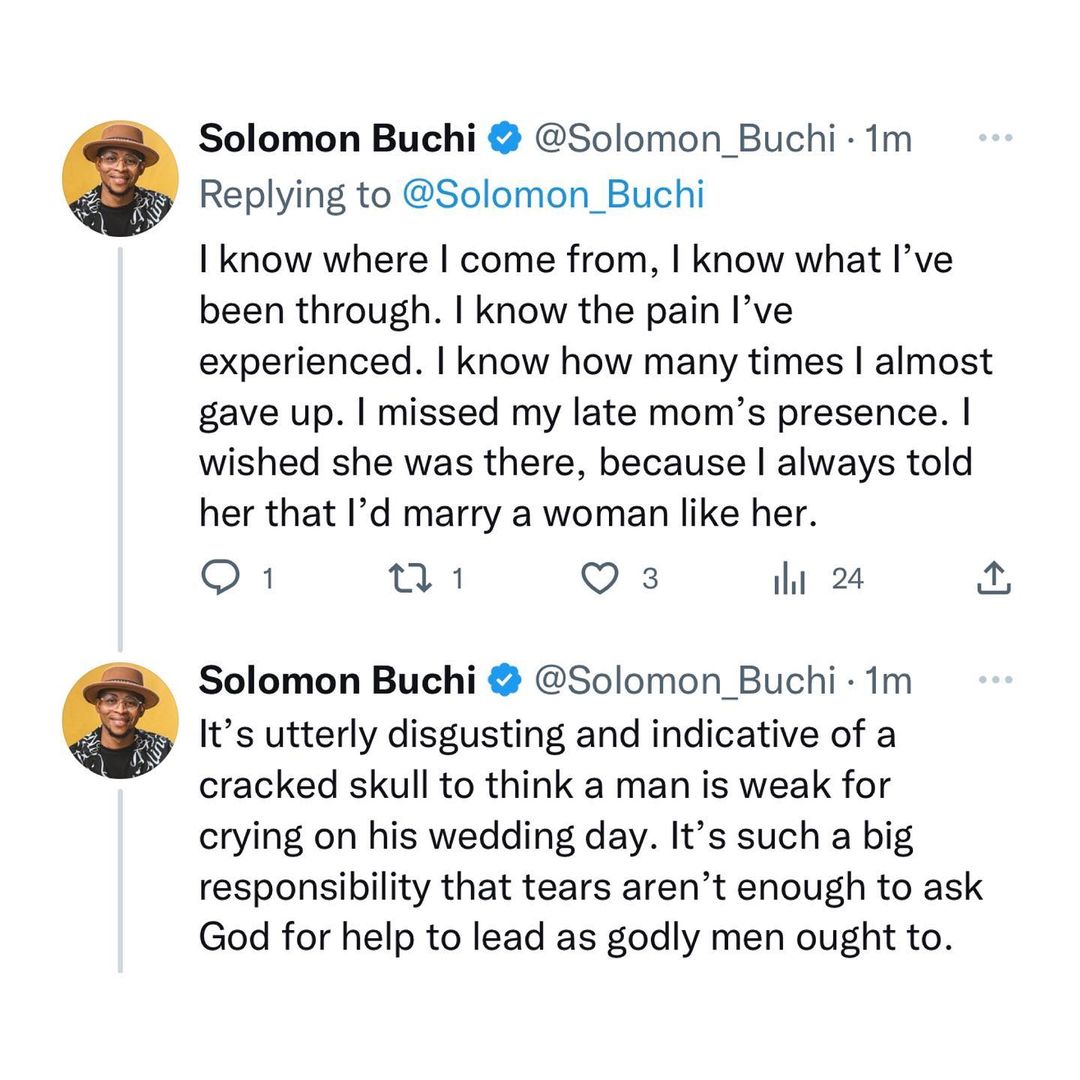Open more options on wedding day tweet
The height and width of the screenshot is (1080, 1080).
pyautogui.click(x=995, y=680)
